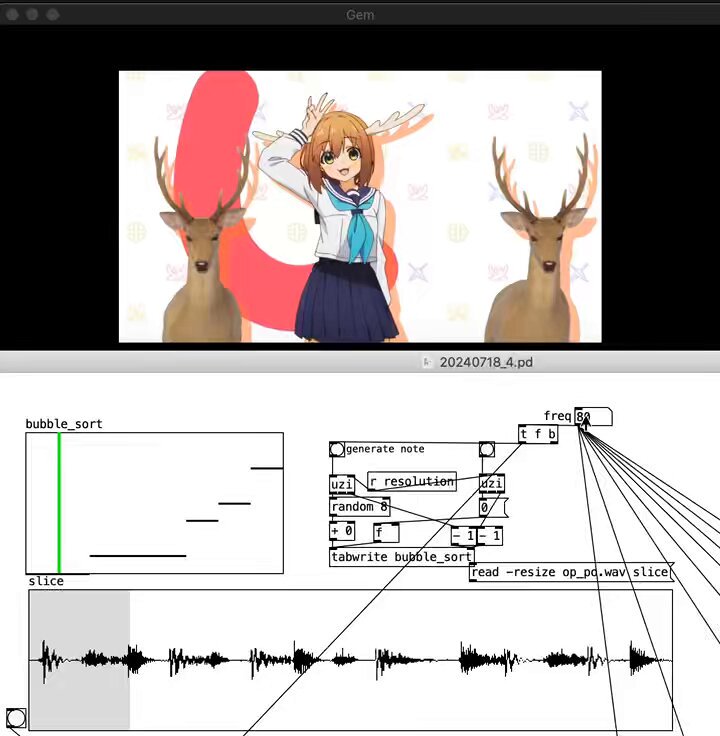Click the 'slice' array label
Viewport: 720px width, 736px height.
[46, 581]
